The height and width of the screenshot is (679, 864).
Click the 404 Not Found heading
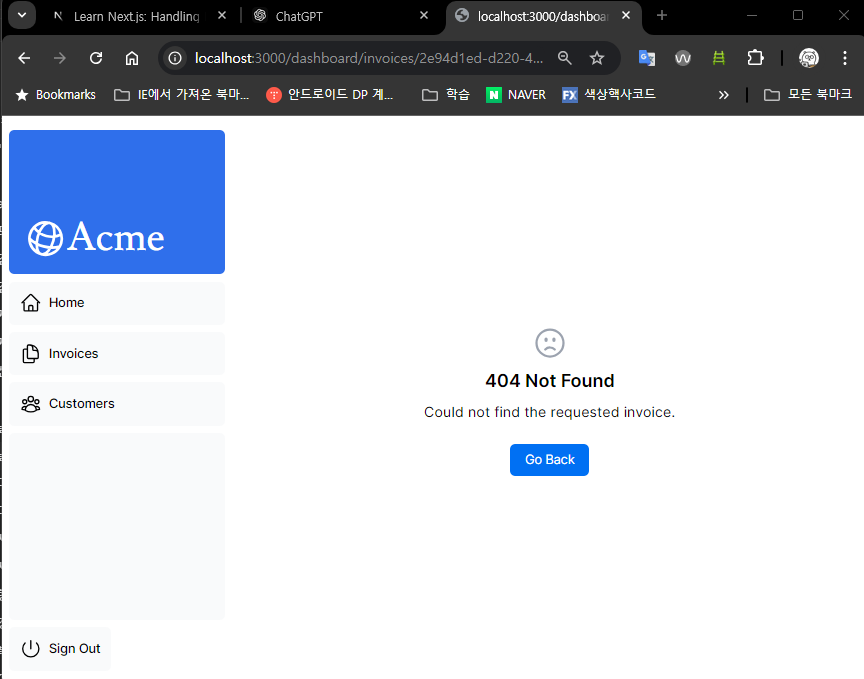(x=549, y=381)
